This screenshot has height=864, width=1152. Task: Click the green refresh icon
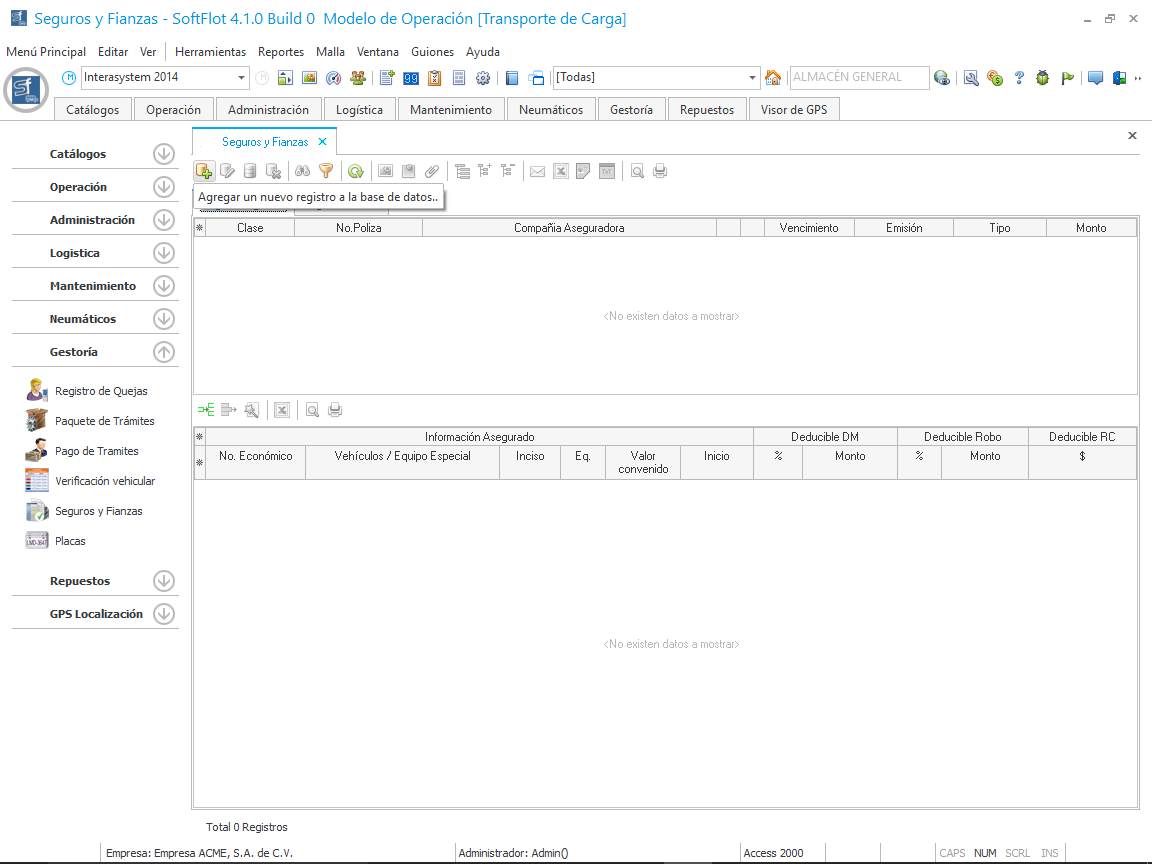[355, 171]
